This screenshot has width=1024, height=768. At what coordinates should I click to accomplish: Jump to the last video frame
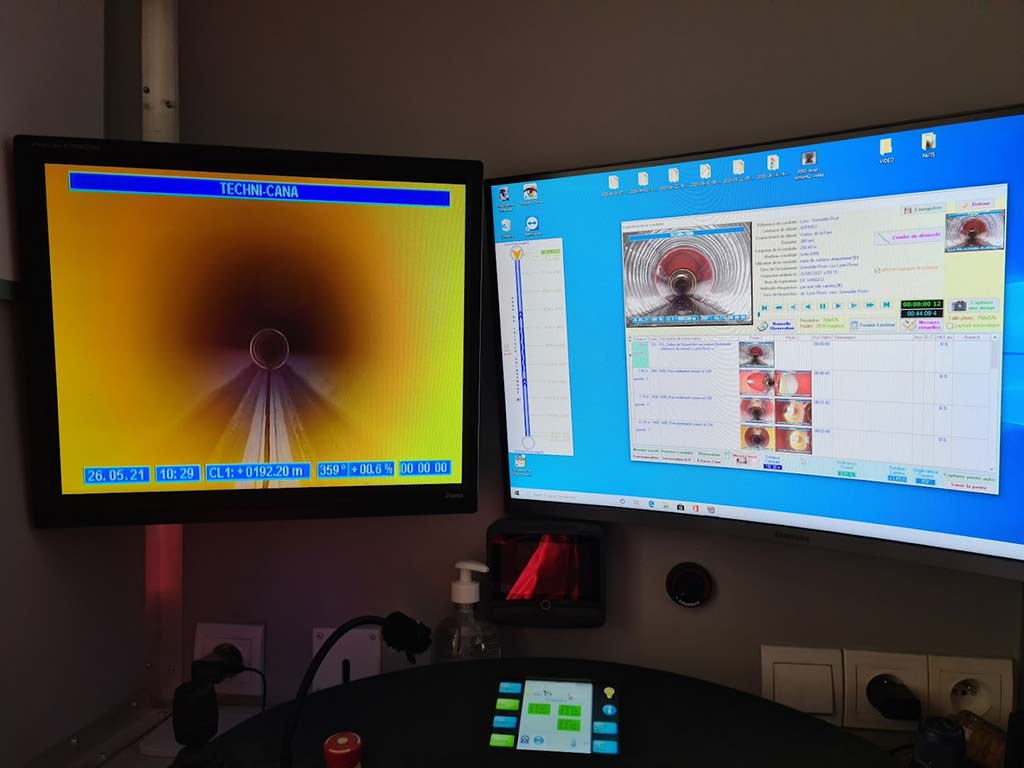886,304
